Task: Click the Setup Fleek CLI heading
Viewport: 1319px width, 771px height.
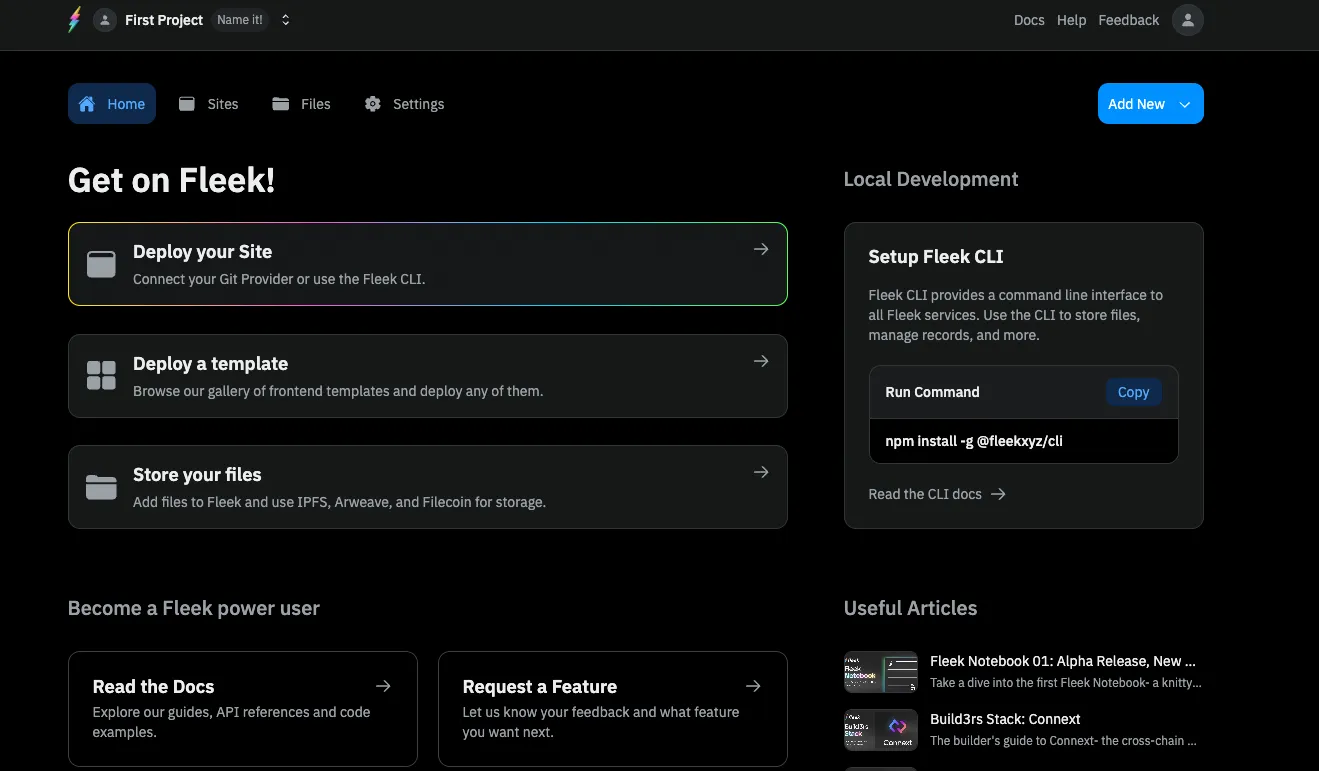Action: [x=936, y=257]
